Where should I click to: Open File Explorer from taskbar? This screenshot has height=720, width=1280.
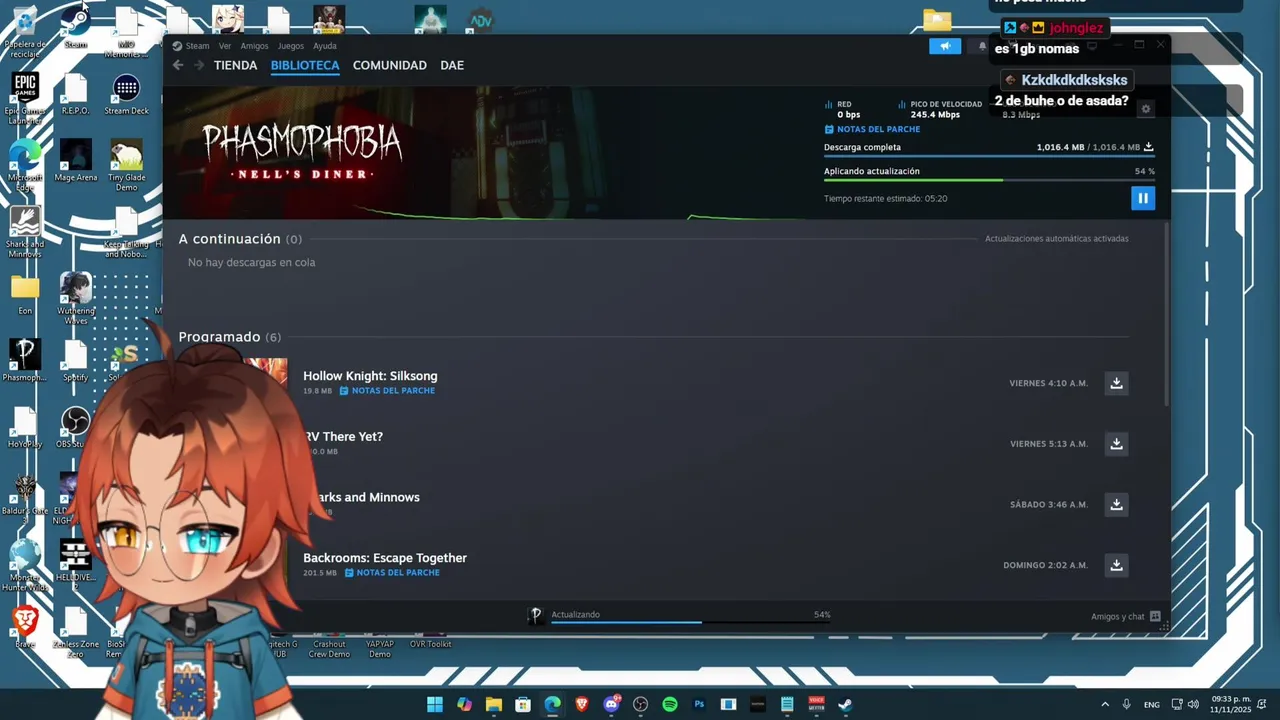(x=493, y=704)
